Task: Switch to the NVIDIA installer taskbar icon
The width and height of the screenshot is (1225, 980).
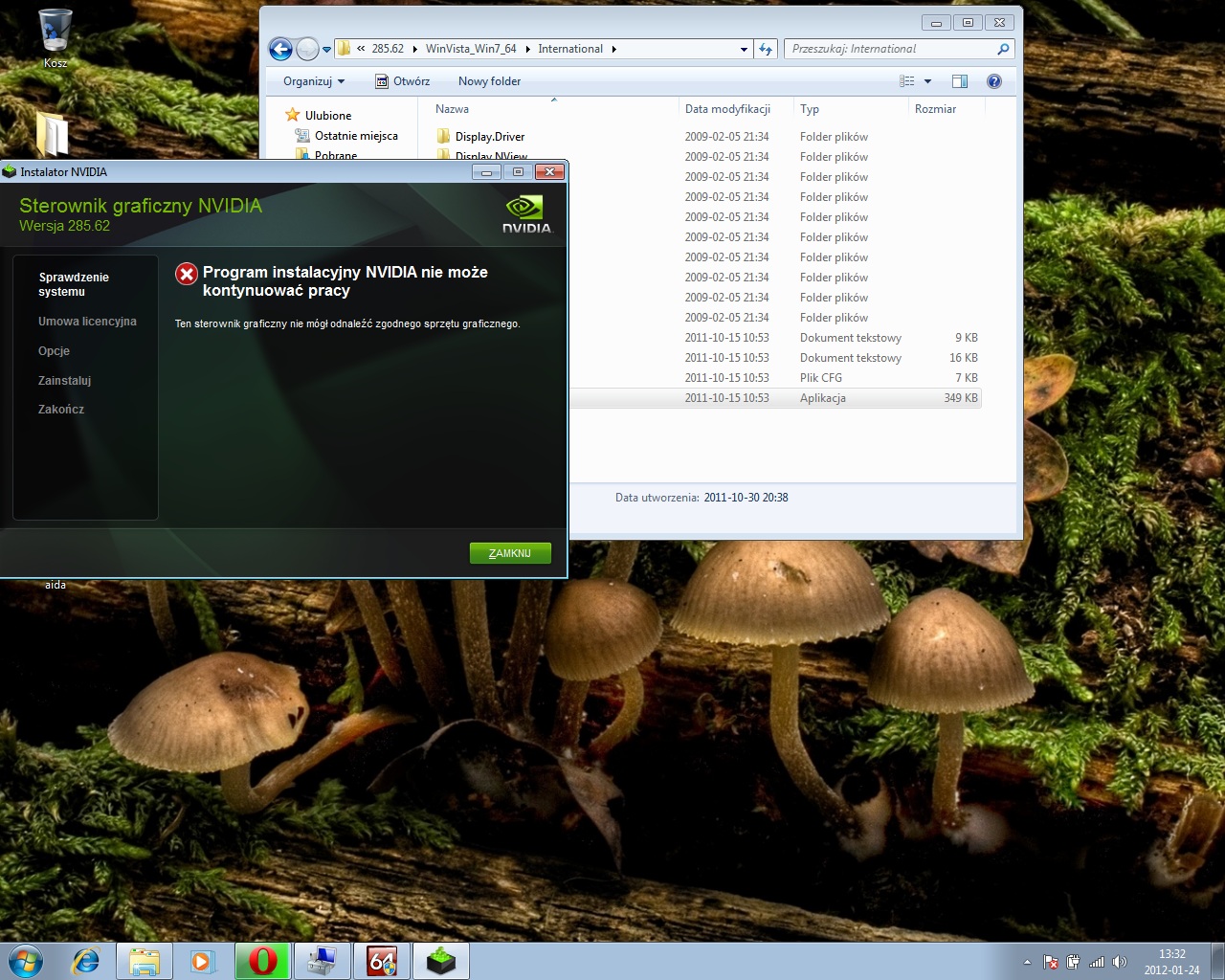Action: (x=441, y=961)
